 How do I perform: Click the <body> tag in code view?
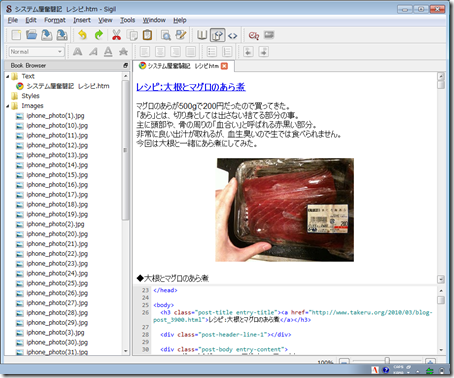click(163, 305)
